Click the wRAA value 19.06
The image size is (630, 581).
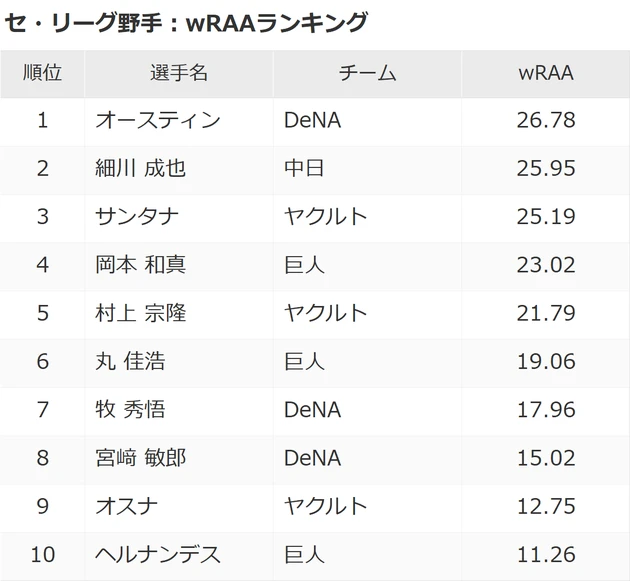click(547, 361)
